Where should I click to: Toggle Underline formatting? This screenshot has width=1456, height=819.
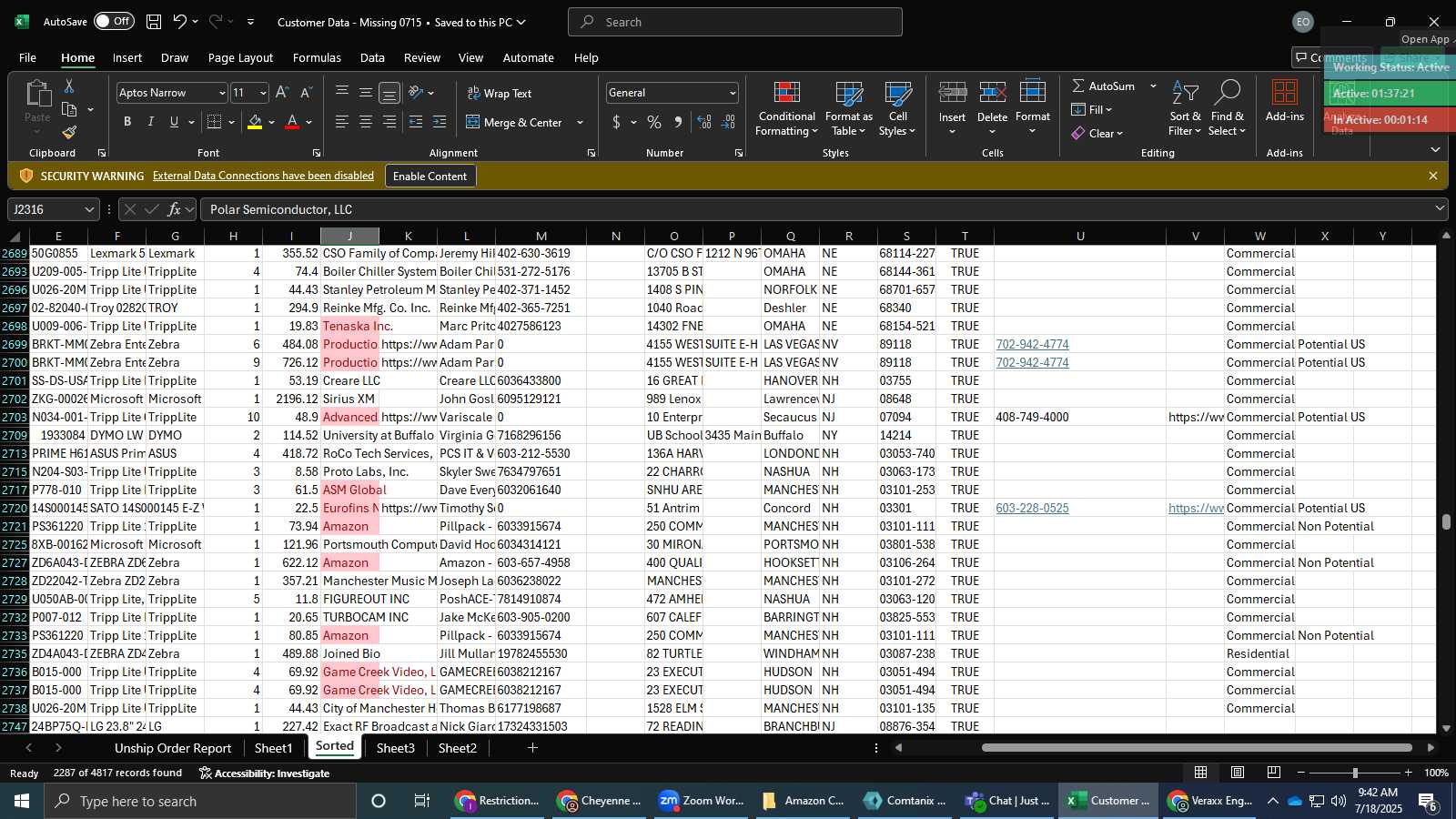click(174, 122)
